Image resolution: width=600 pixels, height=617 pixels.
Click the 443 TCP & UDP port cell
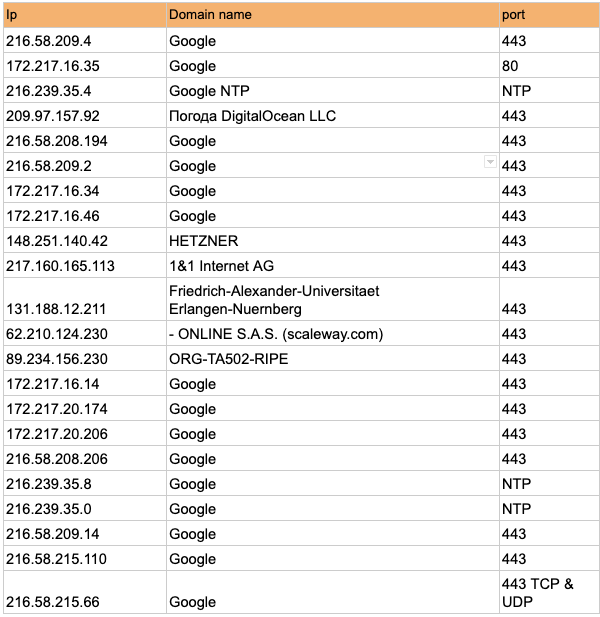pos(548,592)
